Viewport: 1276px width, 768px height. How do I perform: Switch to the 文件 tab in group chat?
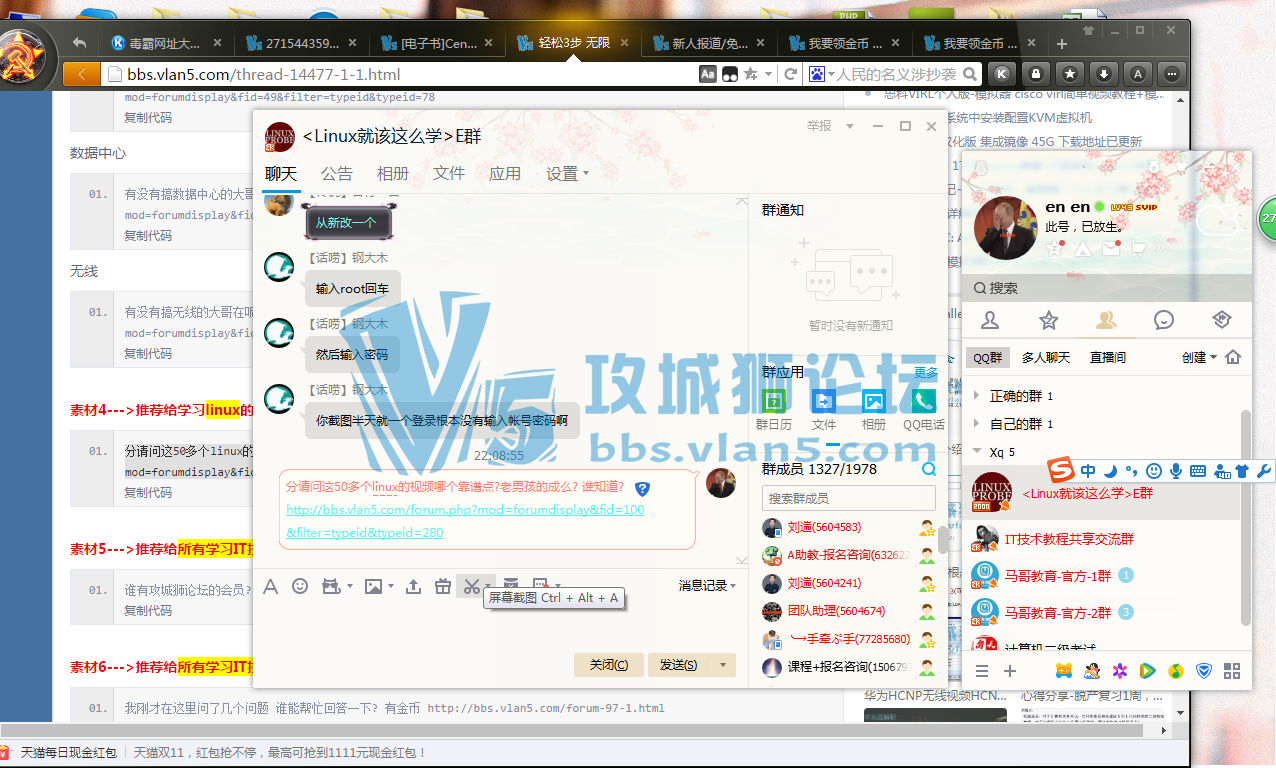coord(449,173)
